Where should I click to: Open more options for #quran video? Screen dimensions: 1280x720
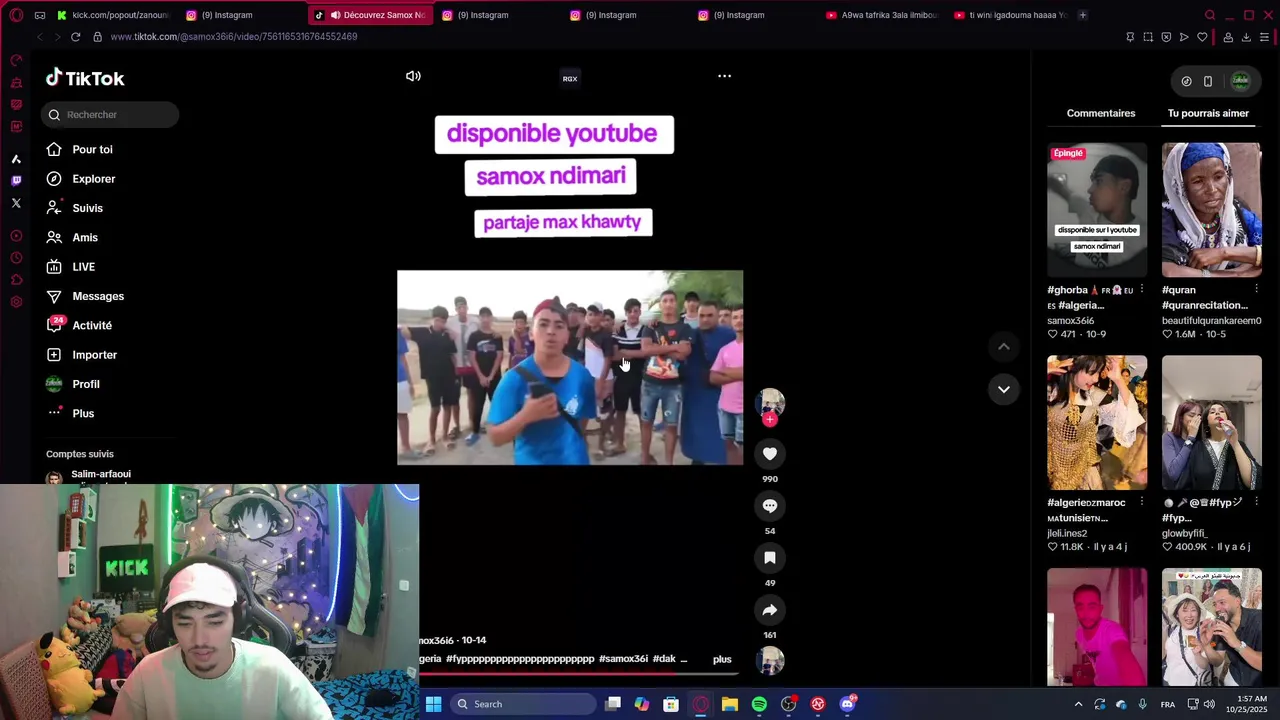click(1256, 290)
